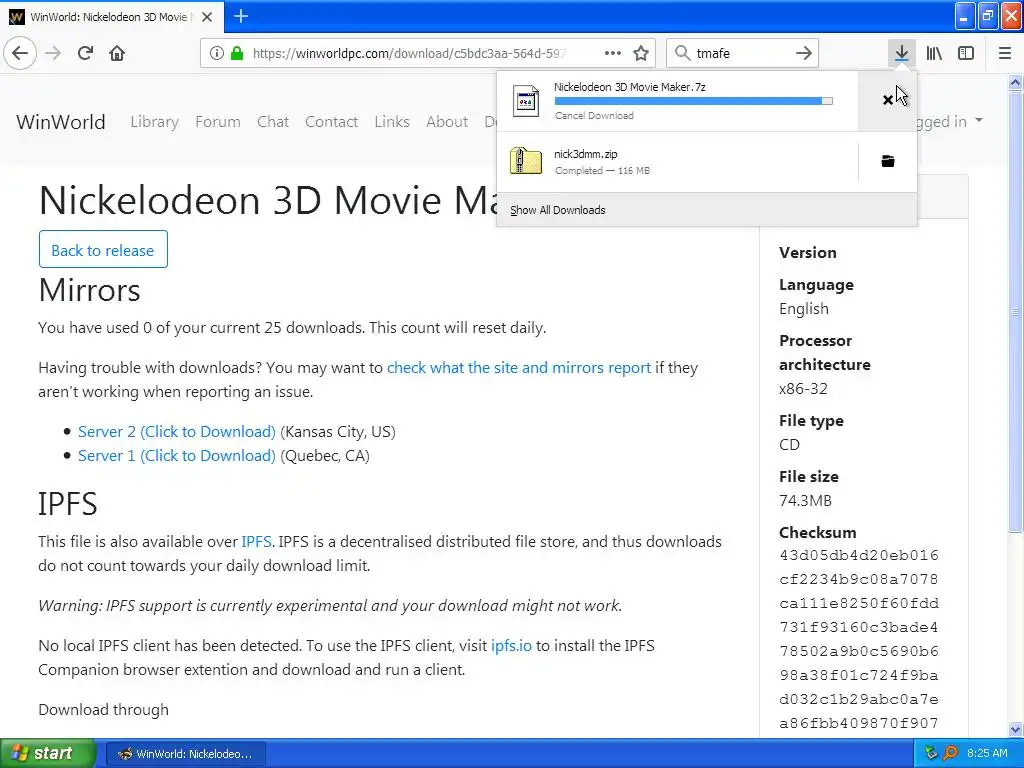
Task: Submit search with the go arrow
Action: coord(804,53)
